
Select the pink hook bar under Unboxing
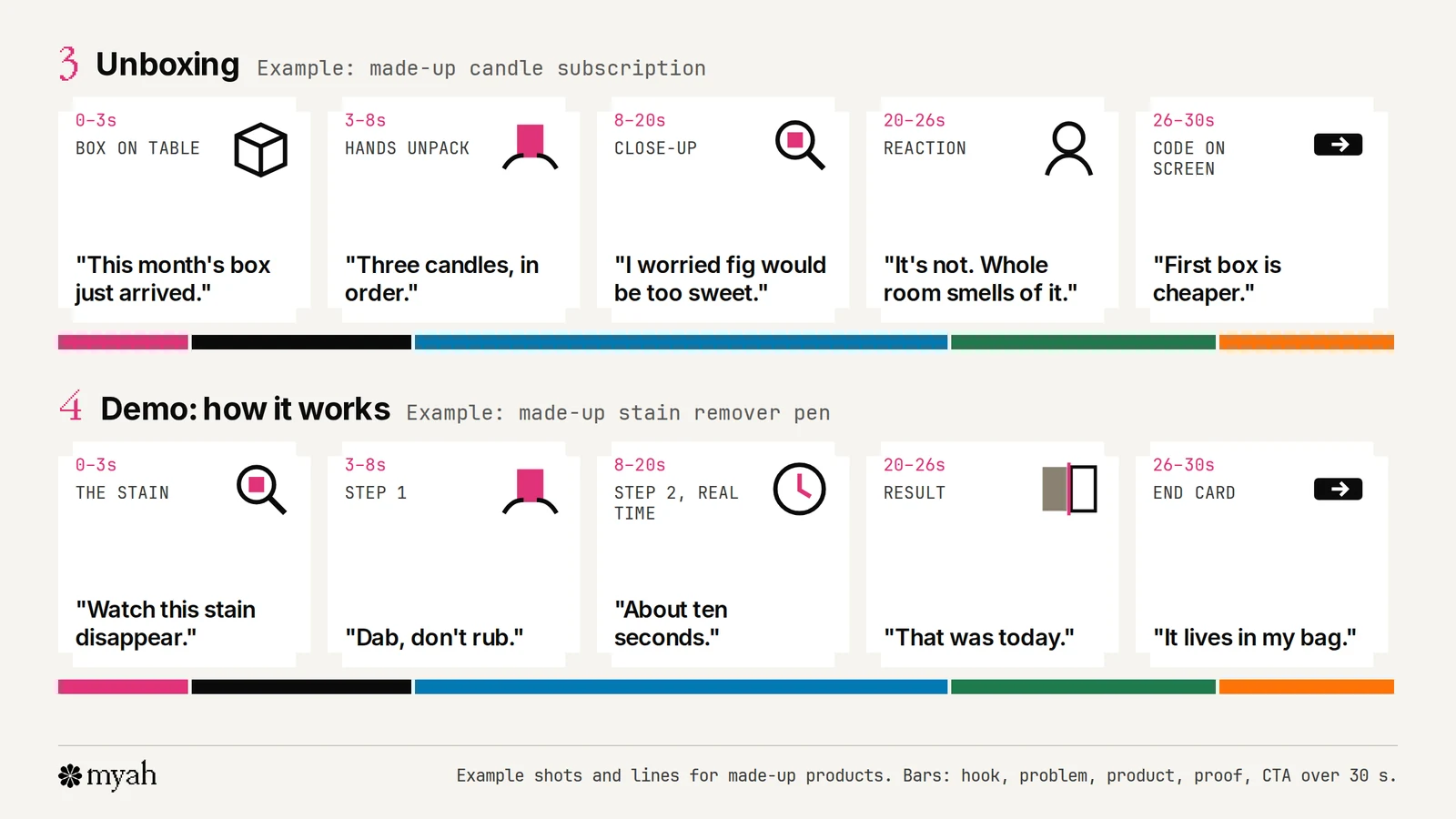[123, 342]
